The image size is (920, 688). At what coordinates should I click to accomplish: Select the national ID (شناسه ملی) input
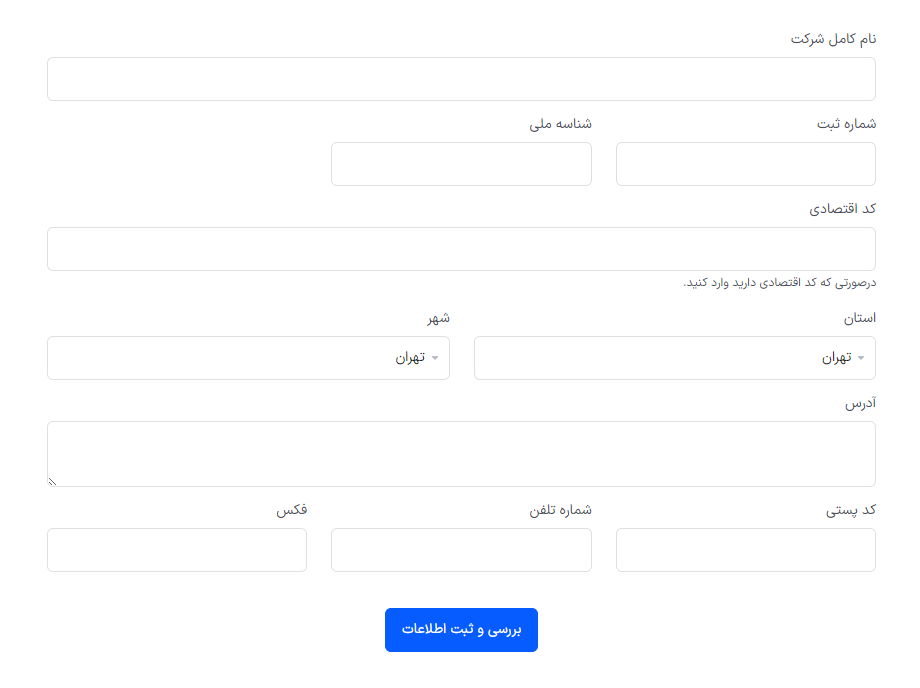tap(461, 164)
